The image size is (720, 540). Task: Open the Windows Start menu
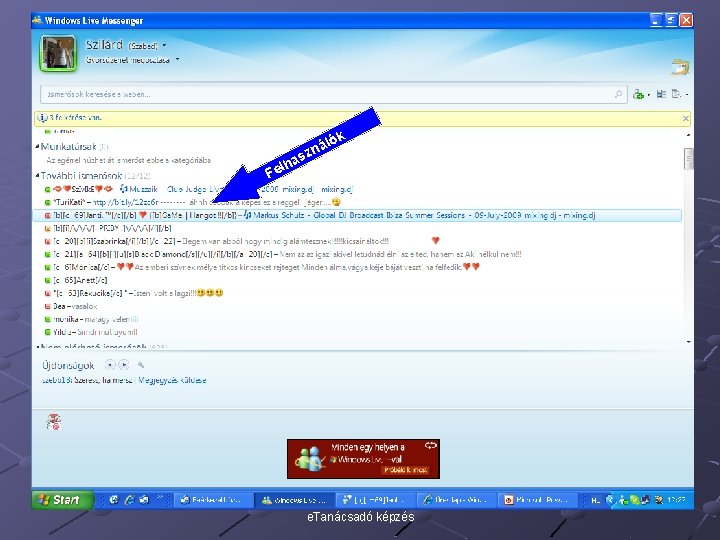coord(62,500)
